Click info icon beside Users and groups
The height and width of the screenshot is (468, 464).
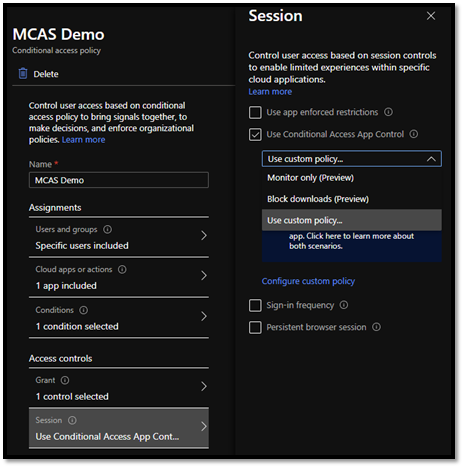tap(107, 229)
